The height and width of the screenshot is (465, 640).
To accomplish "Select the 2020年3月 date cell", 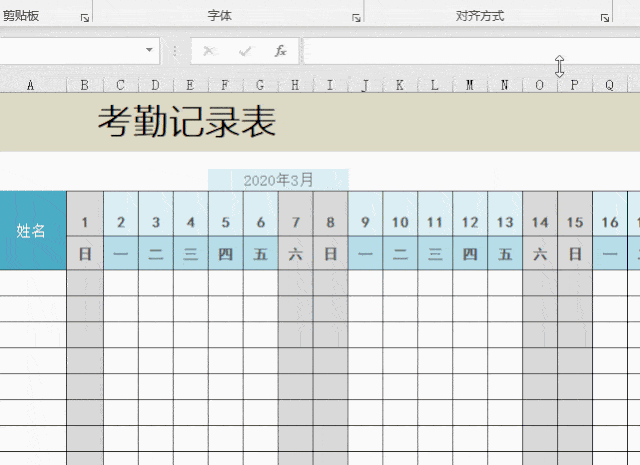I will click(x=278, y=180).
